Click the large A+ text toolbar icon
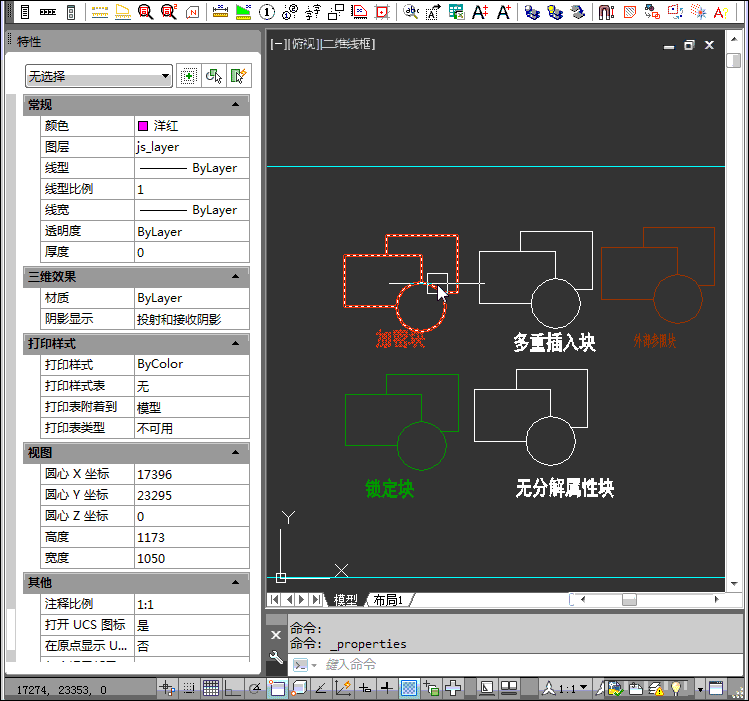The width and height of the screenshot is (749, 701). click(x=480, y=12)
